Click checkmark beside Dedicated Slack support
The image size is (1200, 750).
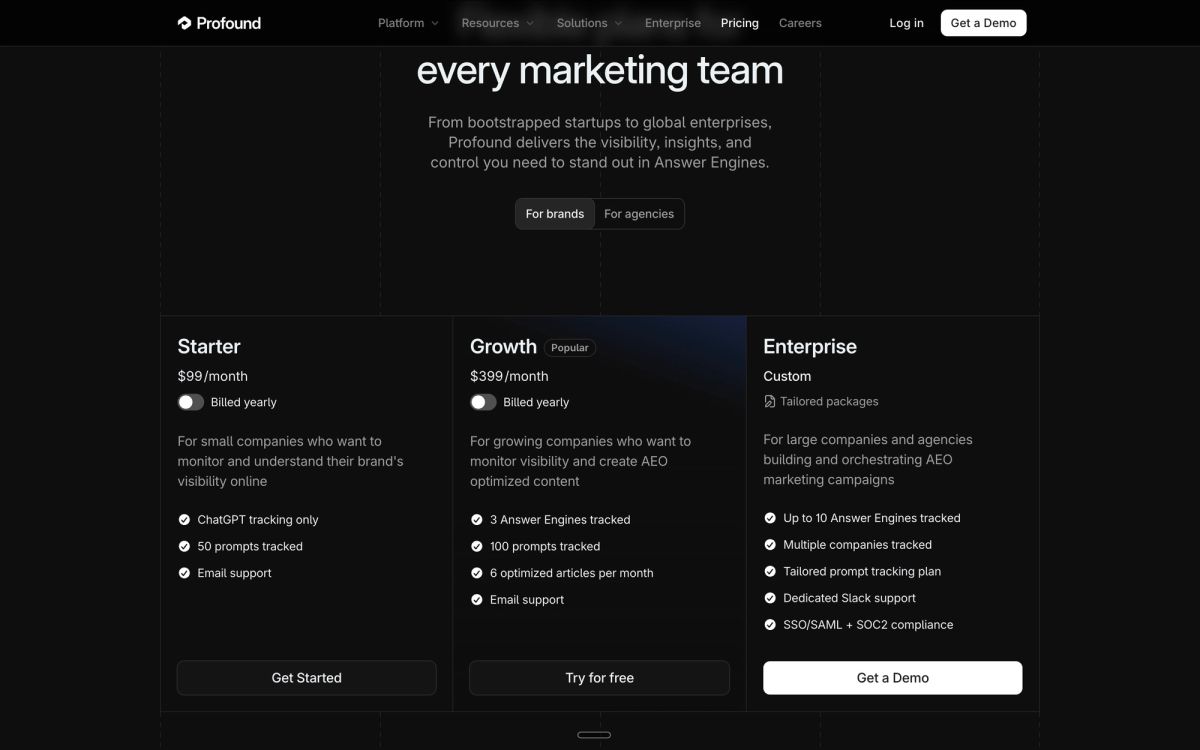click(770, 598)
